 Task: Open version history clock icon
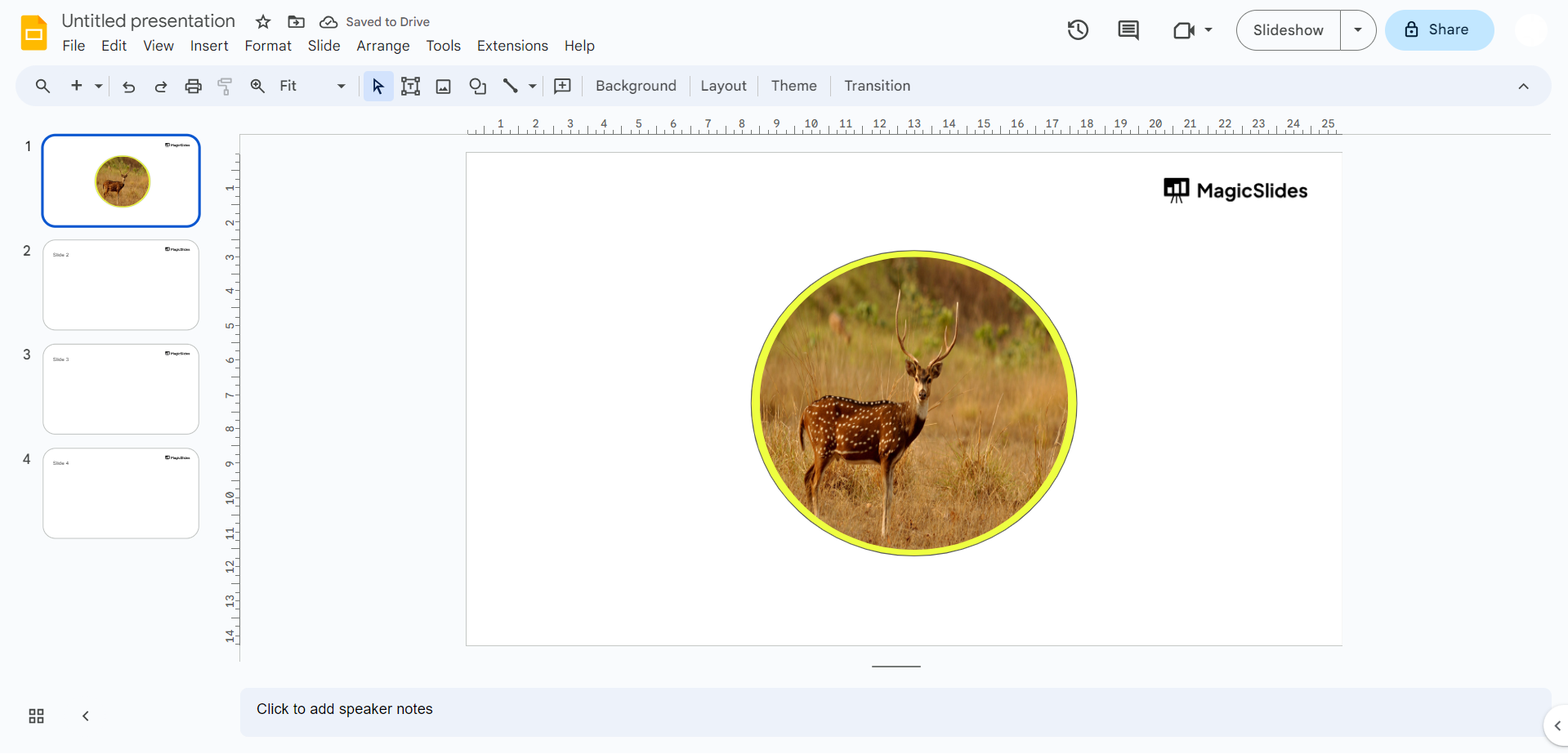click(1078, 30)
